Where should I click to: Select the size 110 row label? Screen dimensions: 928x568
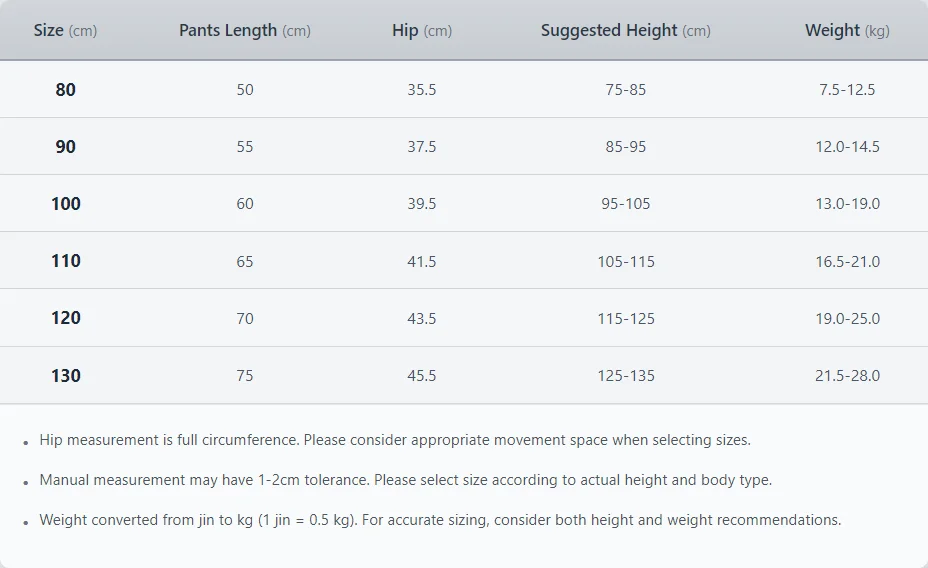tap(65, 261)
